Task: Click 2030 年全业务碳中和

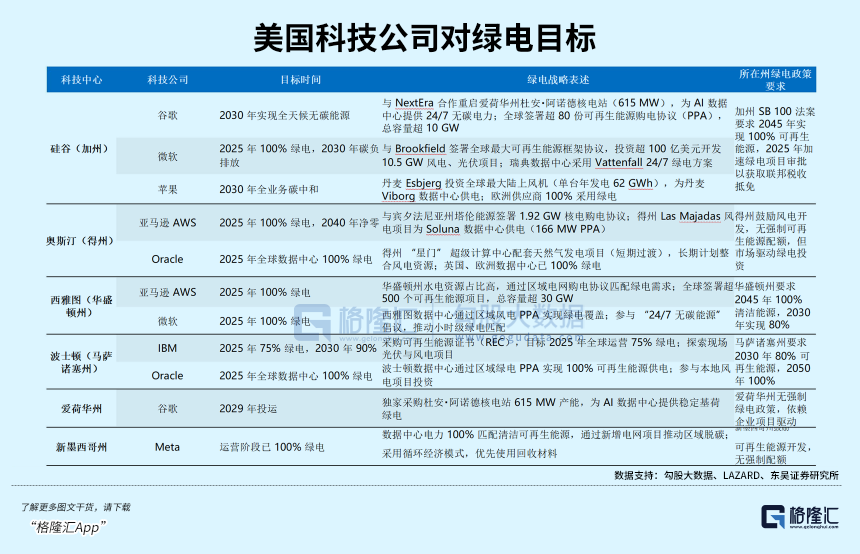Action: point(269,189)
